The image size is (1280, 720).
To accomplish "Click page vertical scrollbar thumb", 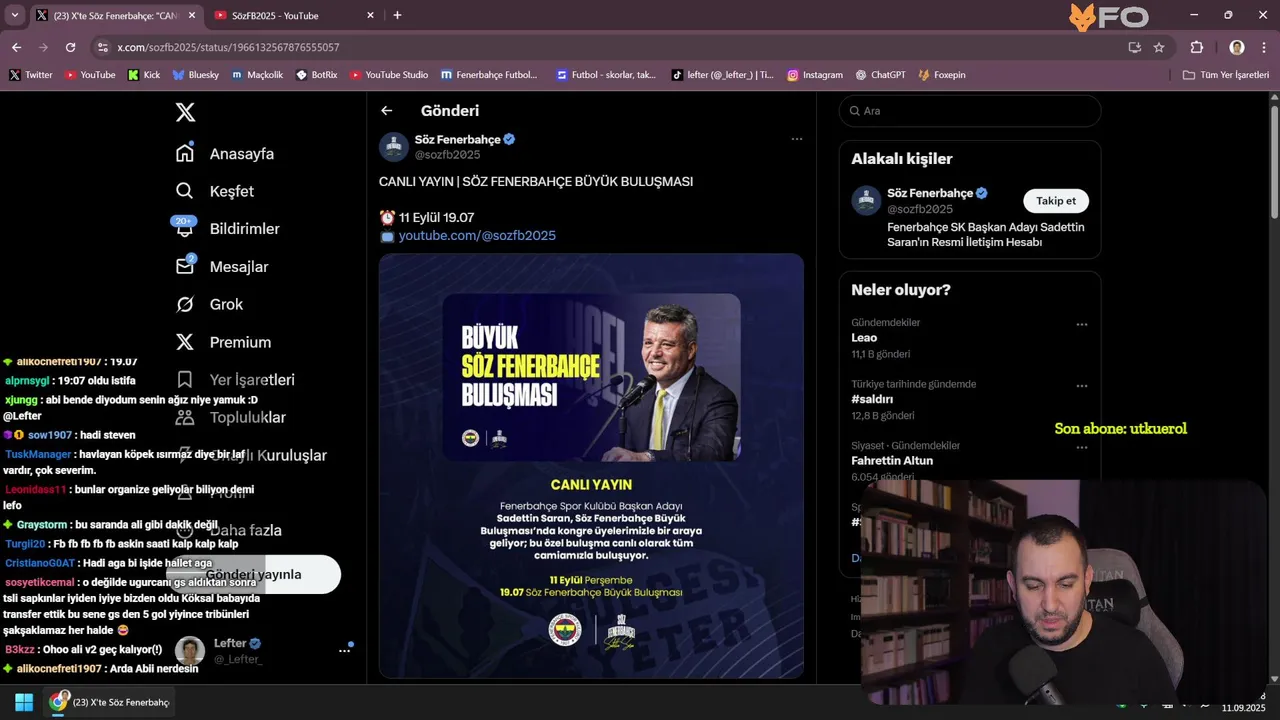I will pyautogui.click(x=1274, y=160).
